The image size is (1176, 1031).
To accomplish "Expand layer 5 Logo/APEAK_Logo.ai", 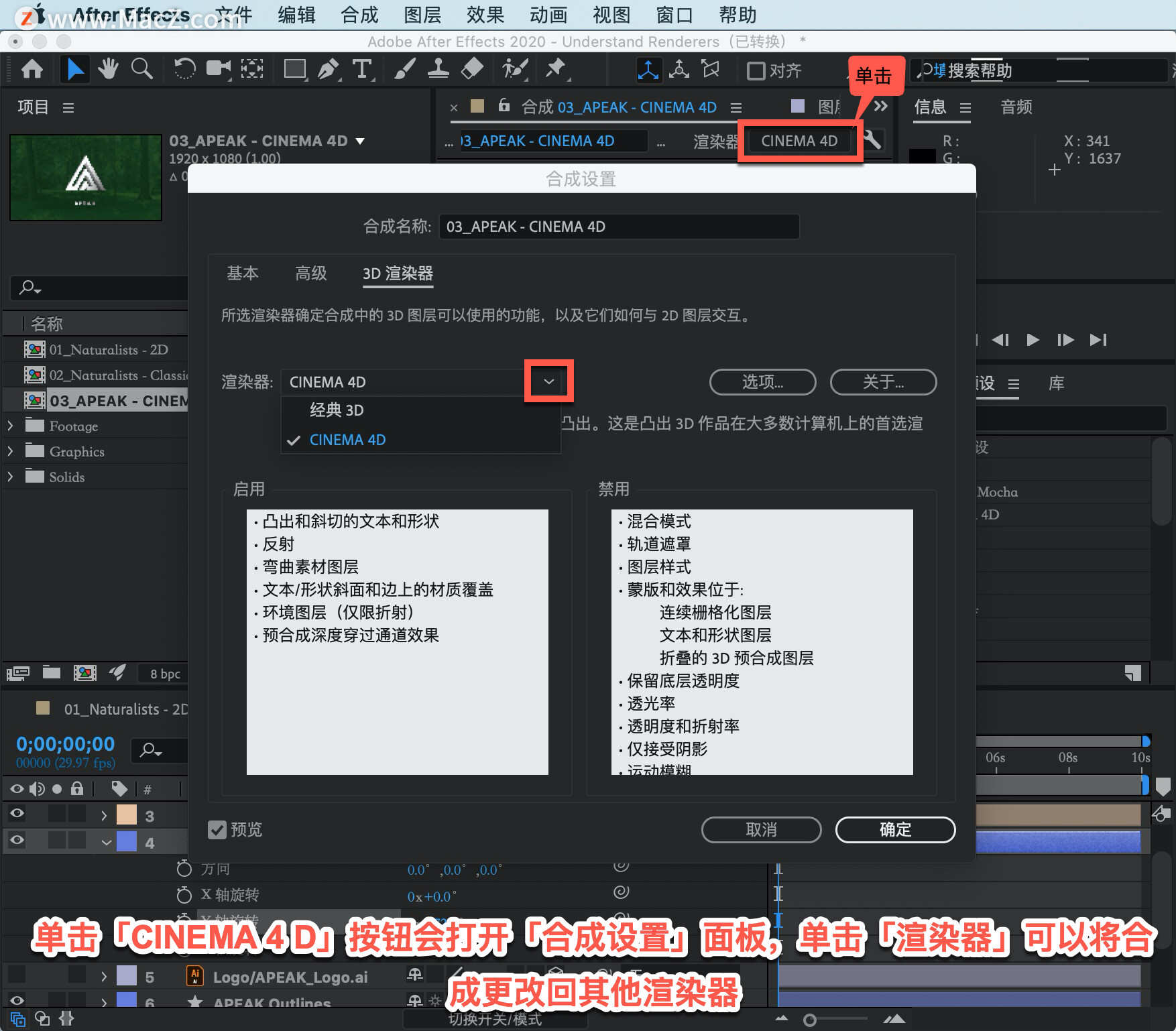I will point(104,976).
